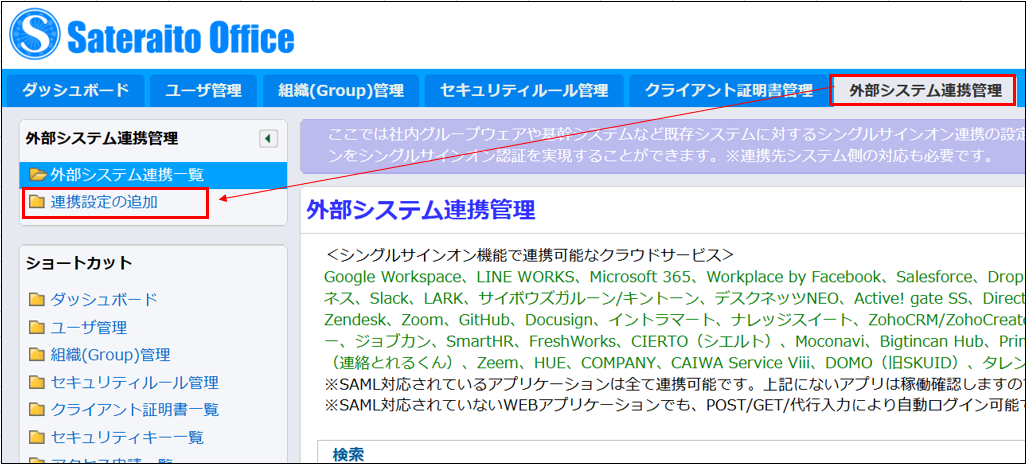Open the 外部システム連携管理 tab
The height and width of the screenshot is (464, 1026).
coord(925,90)
